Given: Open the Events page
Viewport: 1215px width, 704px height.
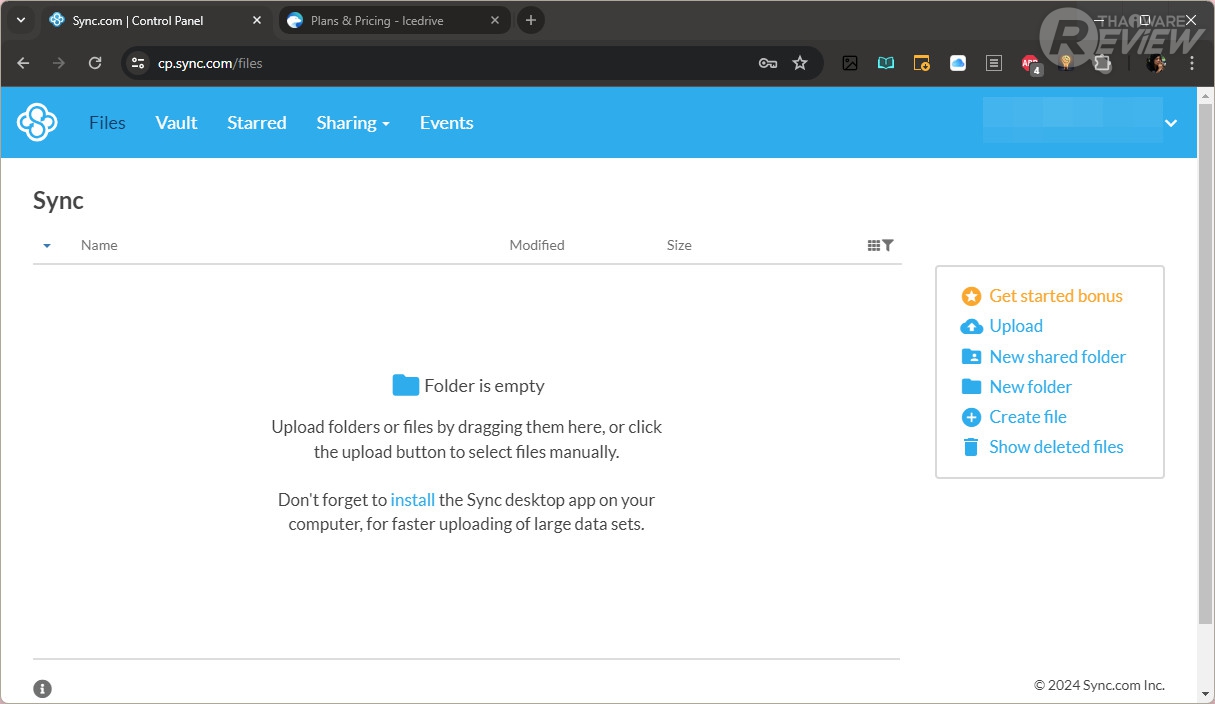Looking at the screenshot, I should 446,123.
